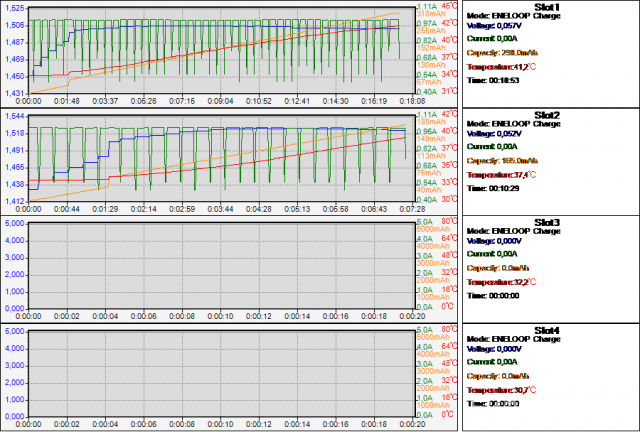Click the 1,525 voltage axis label
Screen dimensions: 640x432
pos(14,8)
